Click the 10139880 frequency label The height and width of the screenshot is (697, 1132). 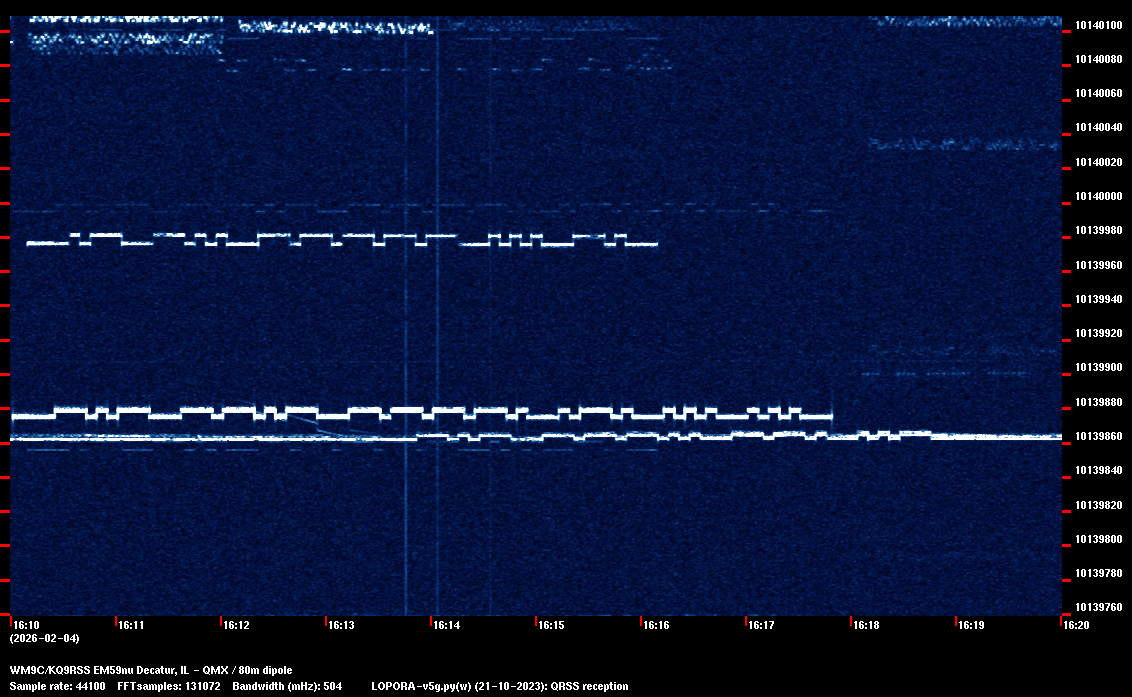[x=1098, y=402]
